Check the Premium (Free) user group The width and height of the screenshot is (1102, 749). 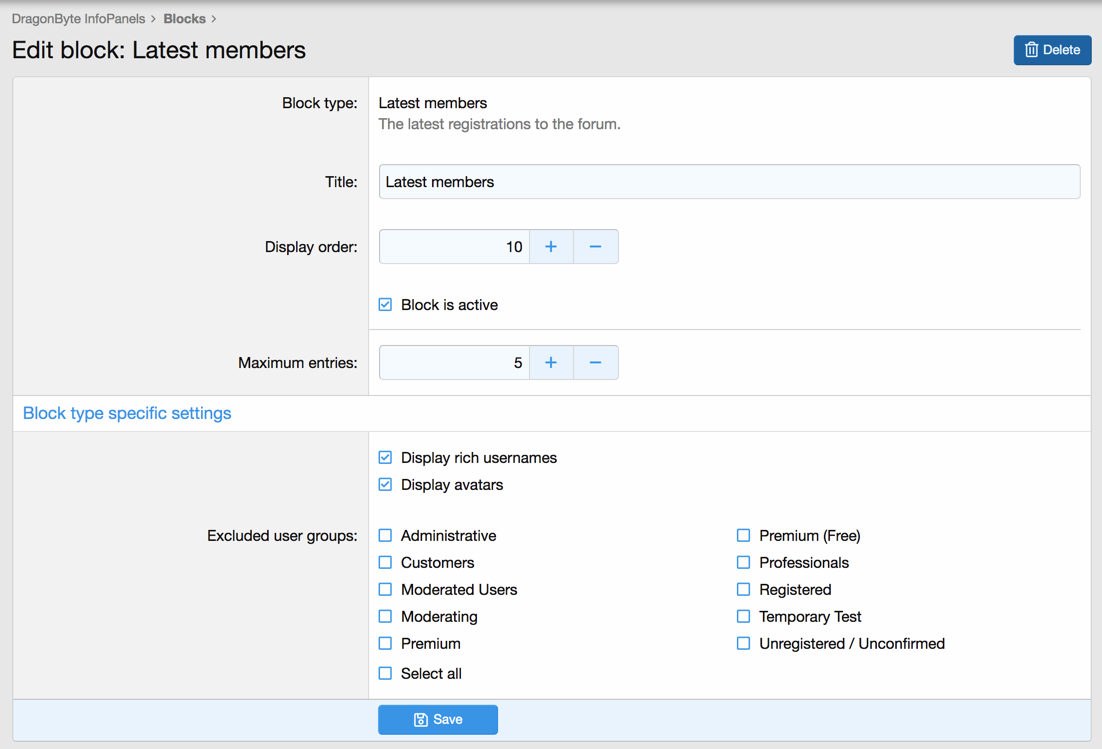coord(744,536)
